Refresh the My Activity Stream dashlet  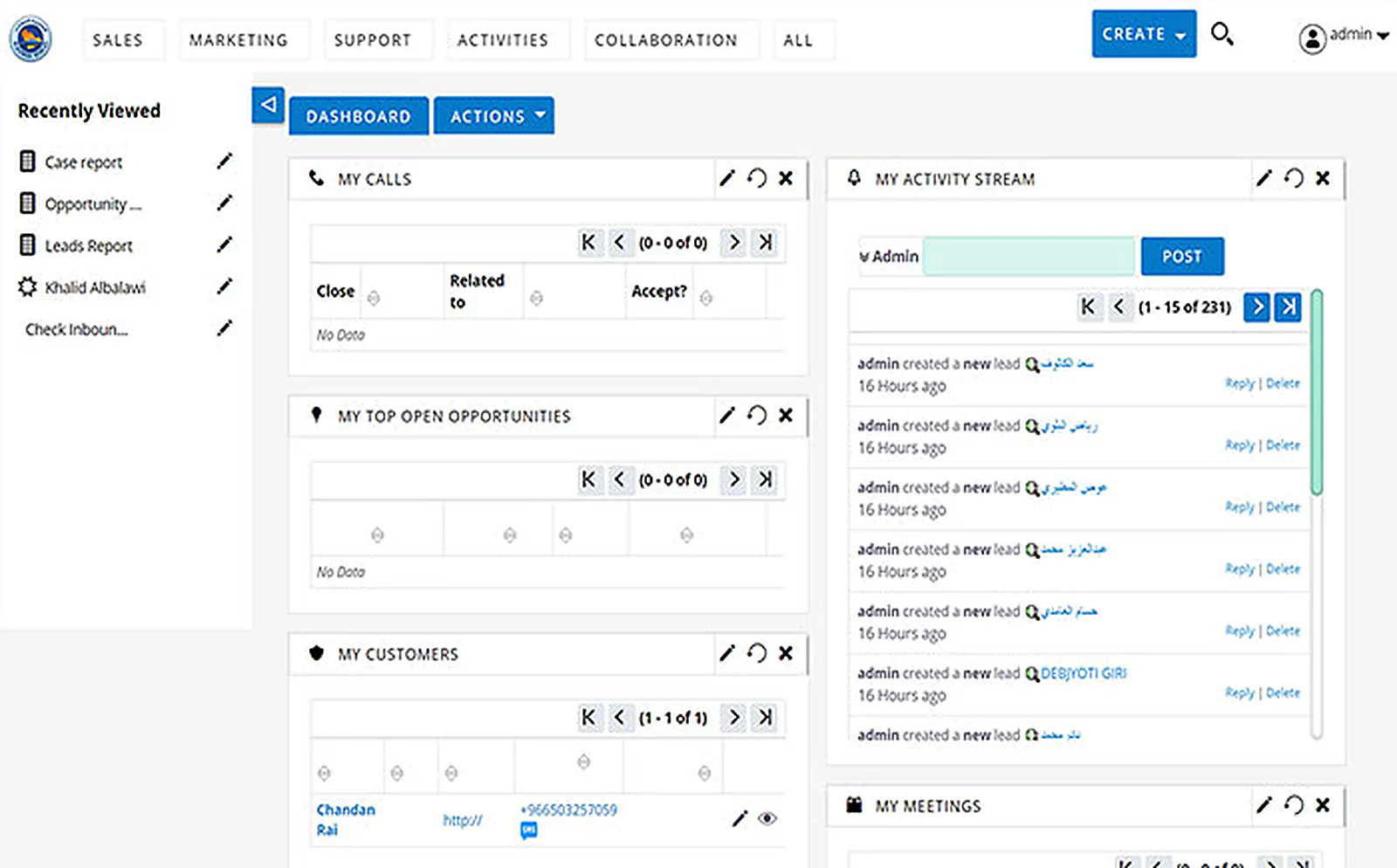point(1294,178)
